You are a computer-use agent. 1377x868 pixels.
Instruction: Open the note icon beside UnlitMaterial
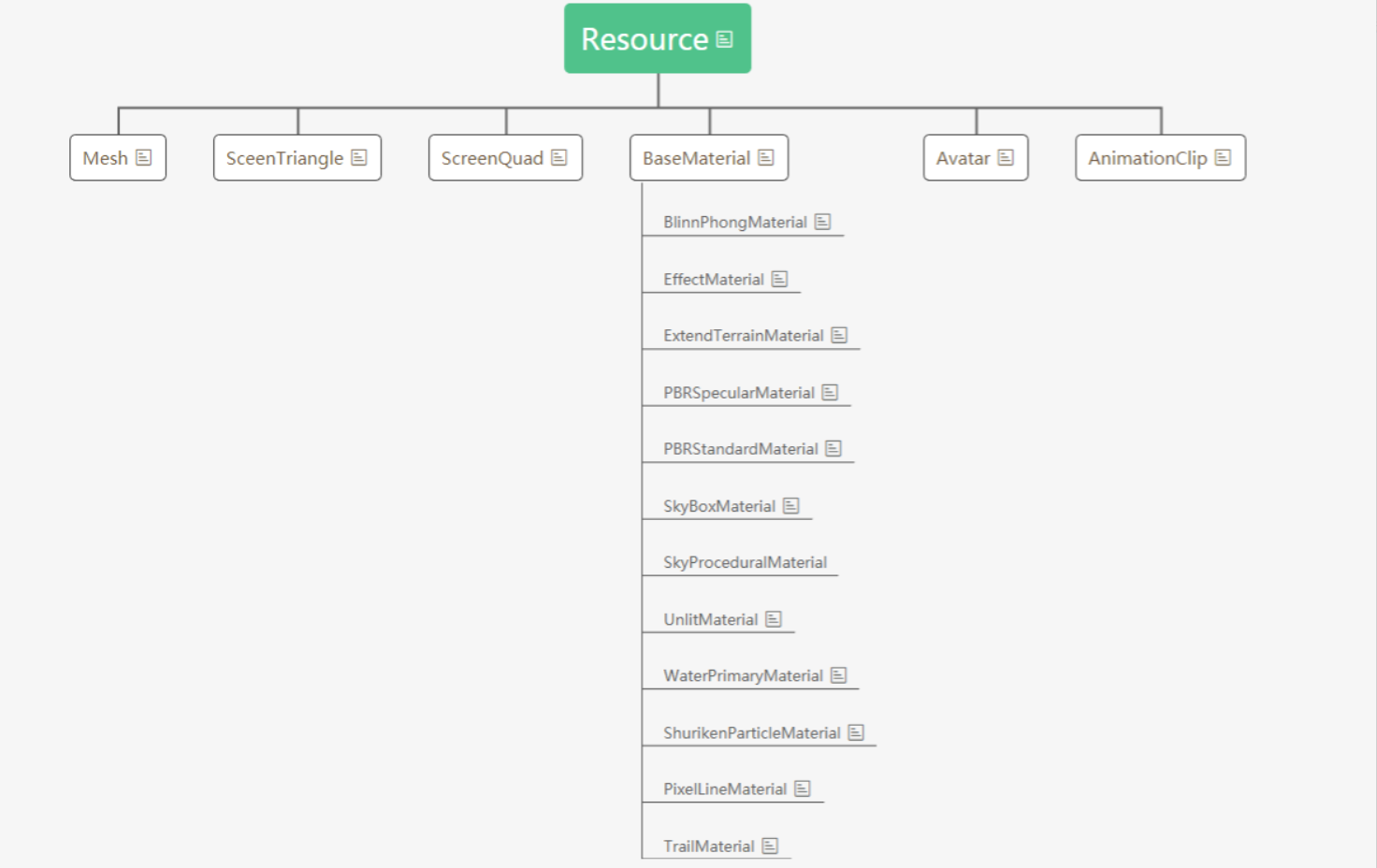773,618
